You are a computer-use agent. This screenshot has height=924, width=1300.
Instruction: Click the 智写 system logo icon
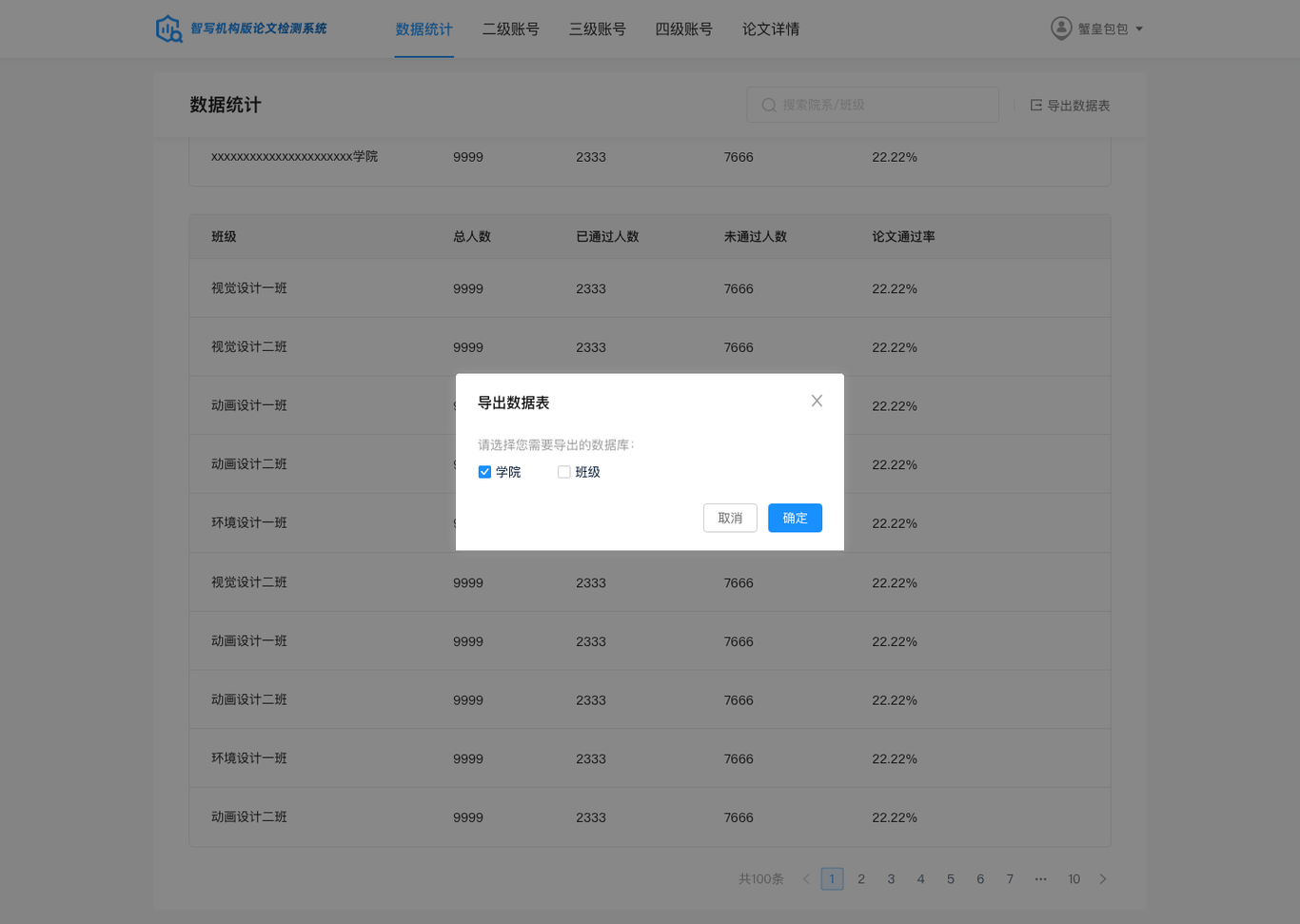pos(169,29)
